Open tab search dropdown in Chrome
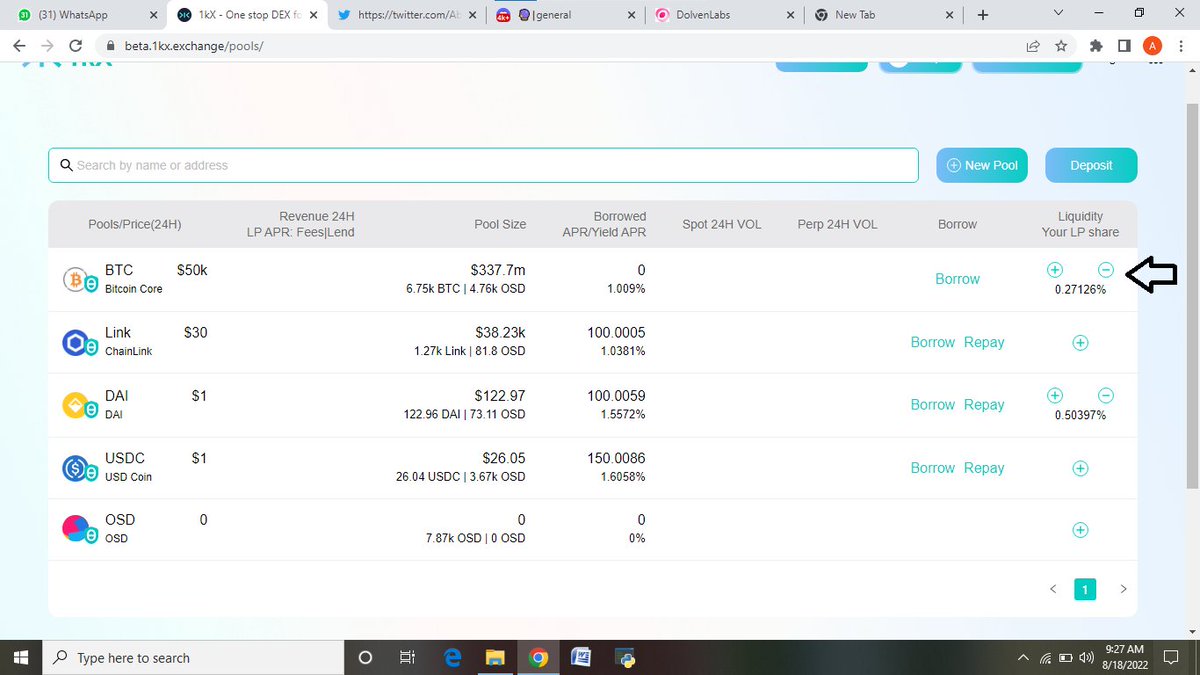This screenshot has height=675, width=1200. tap(1059, 14)
